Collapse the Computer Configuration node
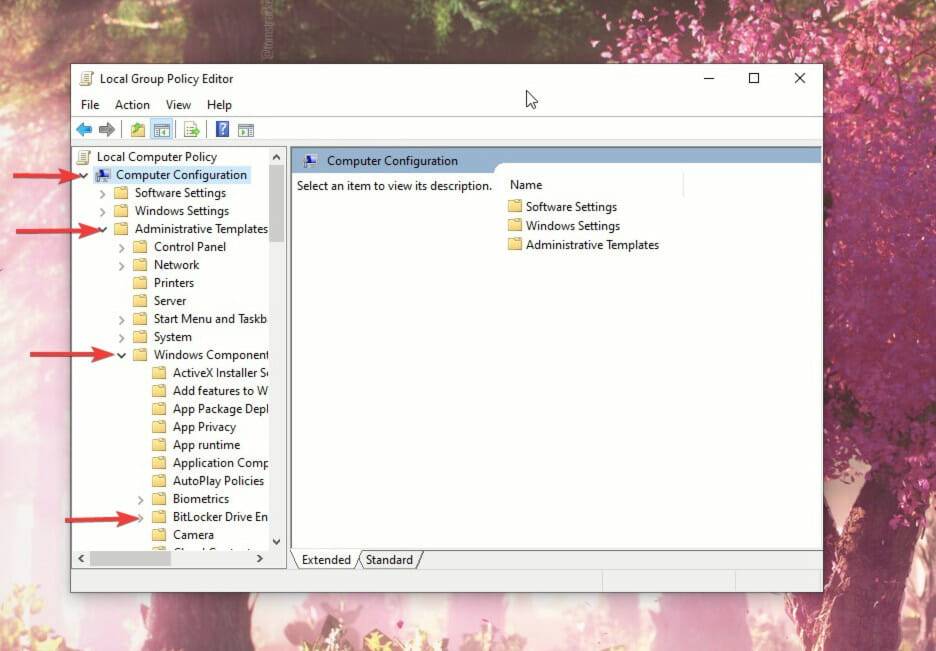The image size is (936, 651). coord(84,174)
